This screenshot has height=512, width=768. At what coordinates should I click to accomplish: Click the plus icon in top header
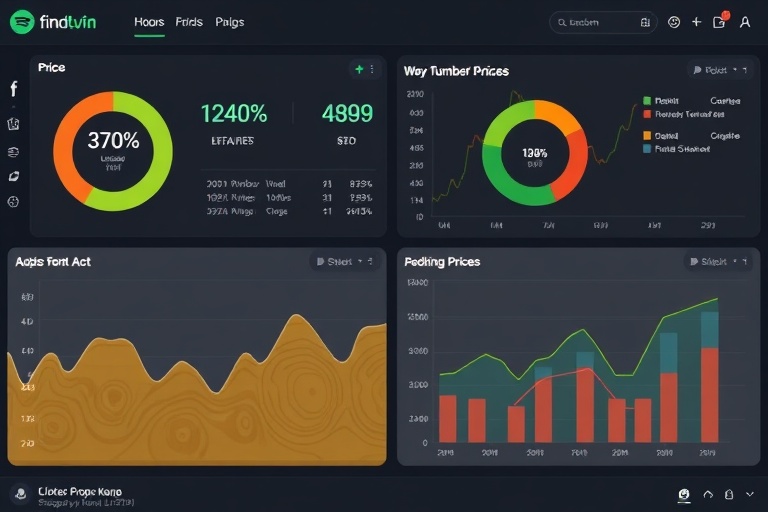click(696, 21)
